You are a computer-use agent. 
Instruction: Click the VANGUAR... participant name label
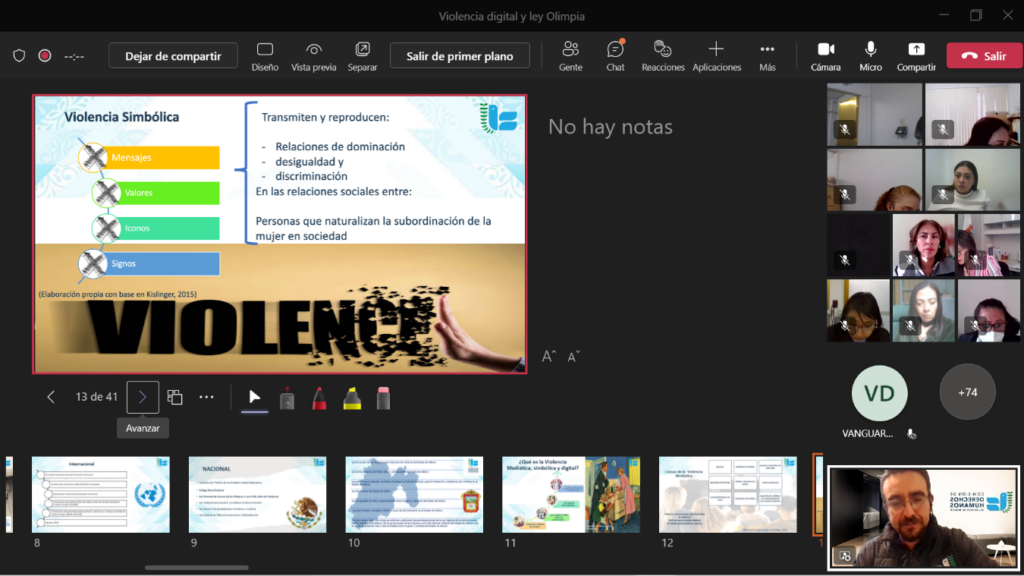coord(867,434)
